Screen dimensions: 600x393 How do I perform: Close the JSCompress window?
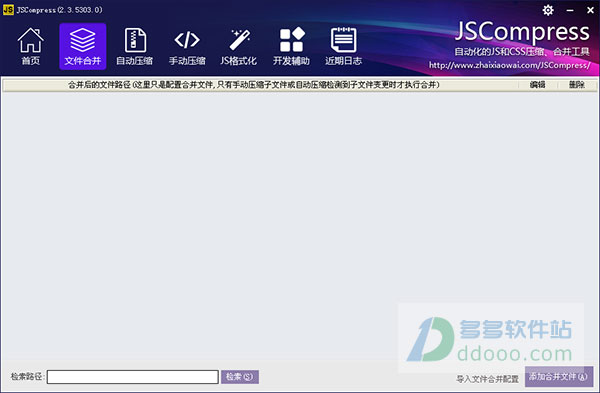tap(590, 10)
